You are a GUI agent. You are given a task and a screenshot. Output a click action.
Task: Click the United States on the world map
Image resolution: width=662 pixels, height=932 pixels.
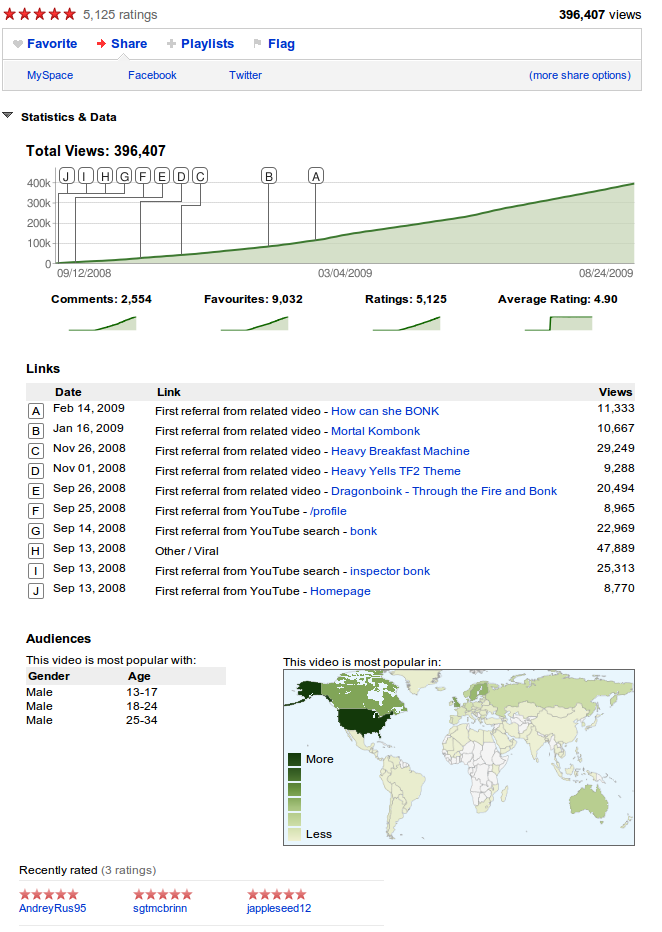click(362, 720)
